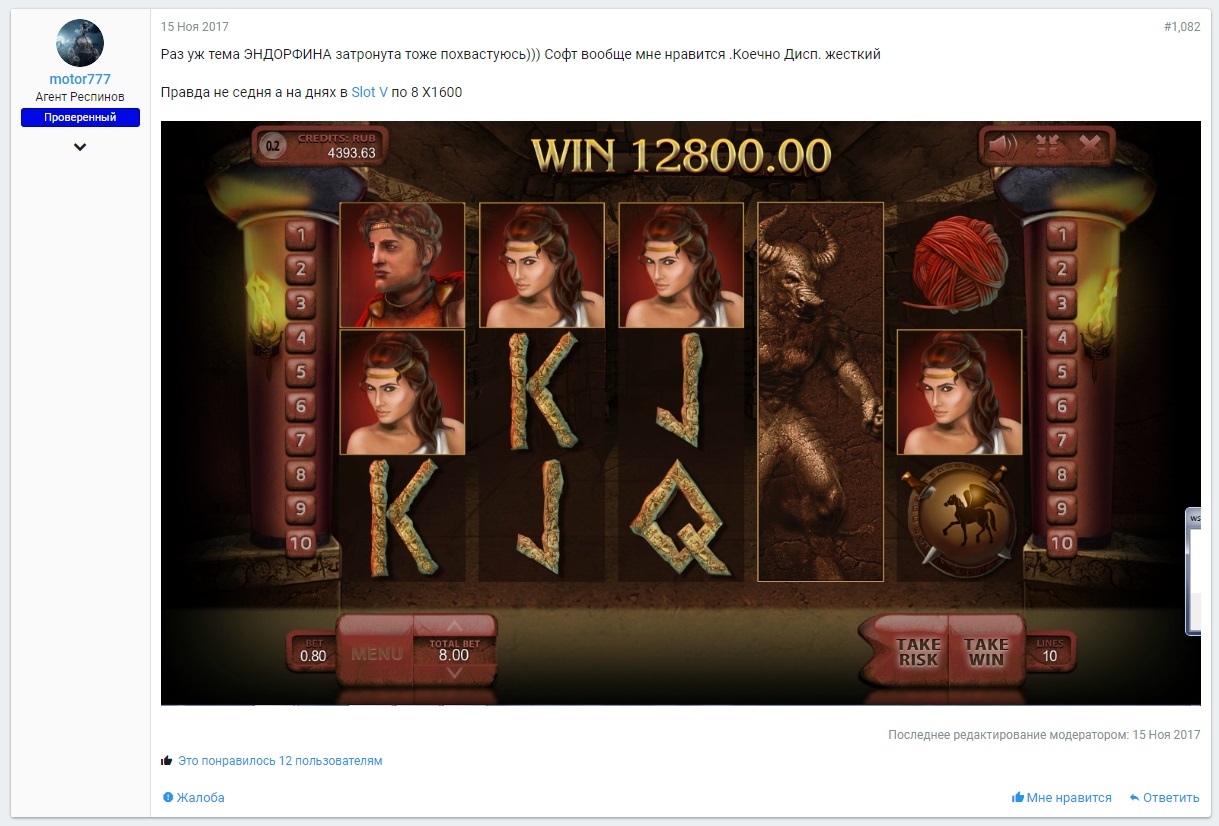The image size is (1219, 826).
Task: Show the 12 users who liked
Action: point(280,761)
